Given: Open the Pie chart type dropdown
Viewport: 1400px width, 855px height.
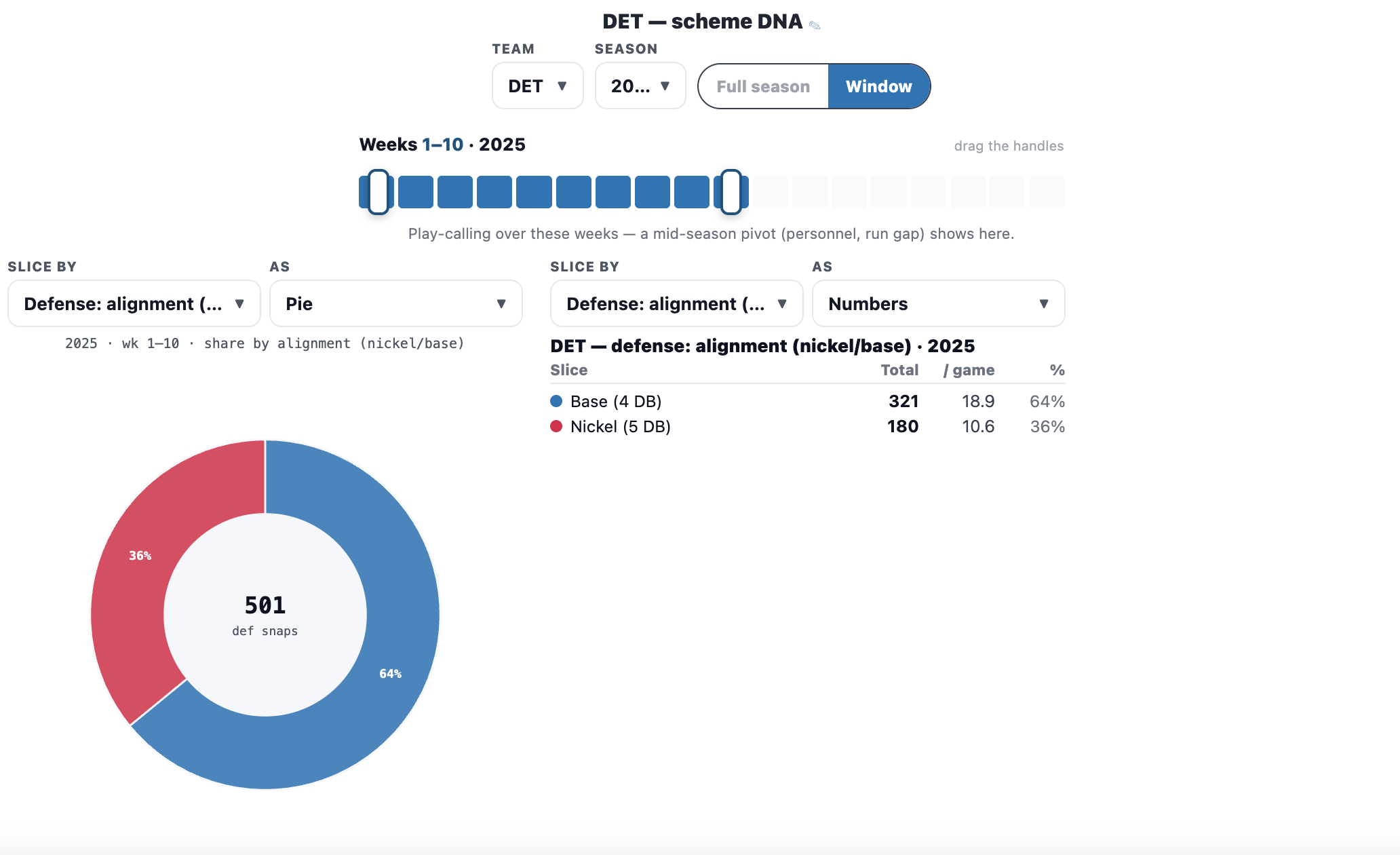Looking at the screenshot, I should 396,303.
